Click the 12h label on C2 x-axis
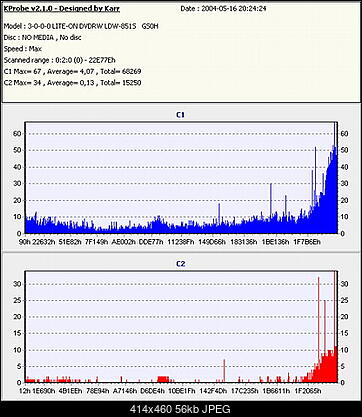The width and height of the screenshot is (362, 417). coord(25,391)
